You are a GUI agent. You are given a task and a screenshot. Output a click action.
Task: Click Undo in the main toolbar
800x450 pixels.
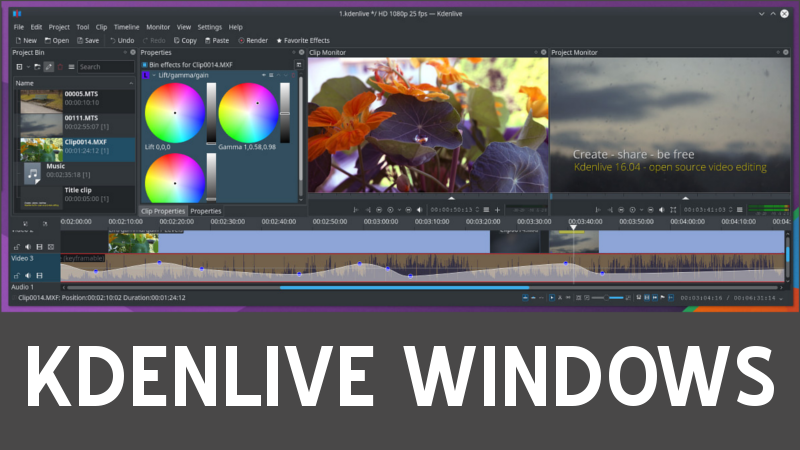pyautogui.click(x=121, y=41)
